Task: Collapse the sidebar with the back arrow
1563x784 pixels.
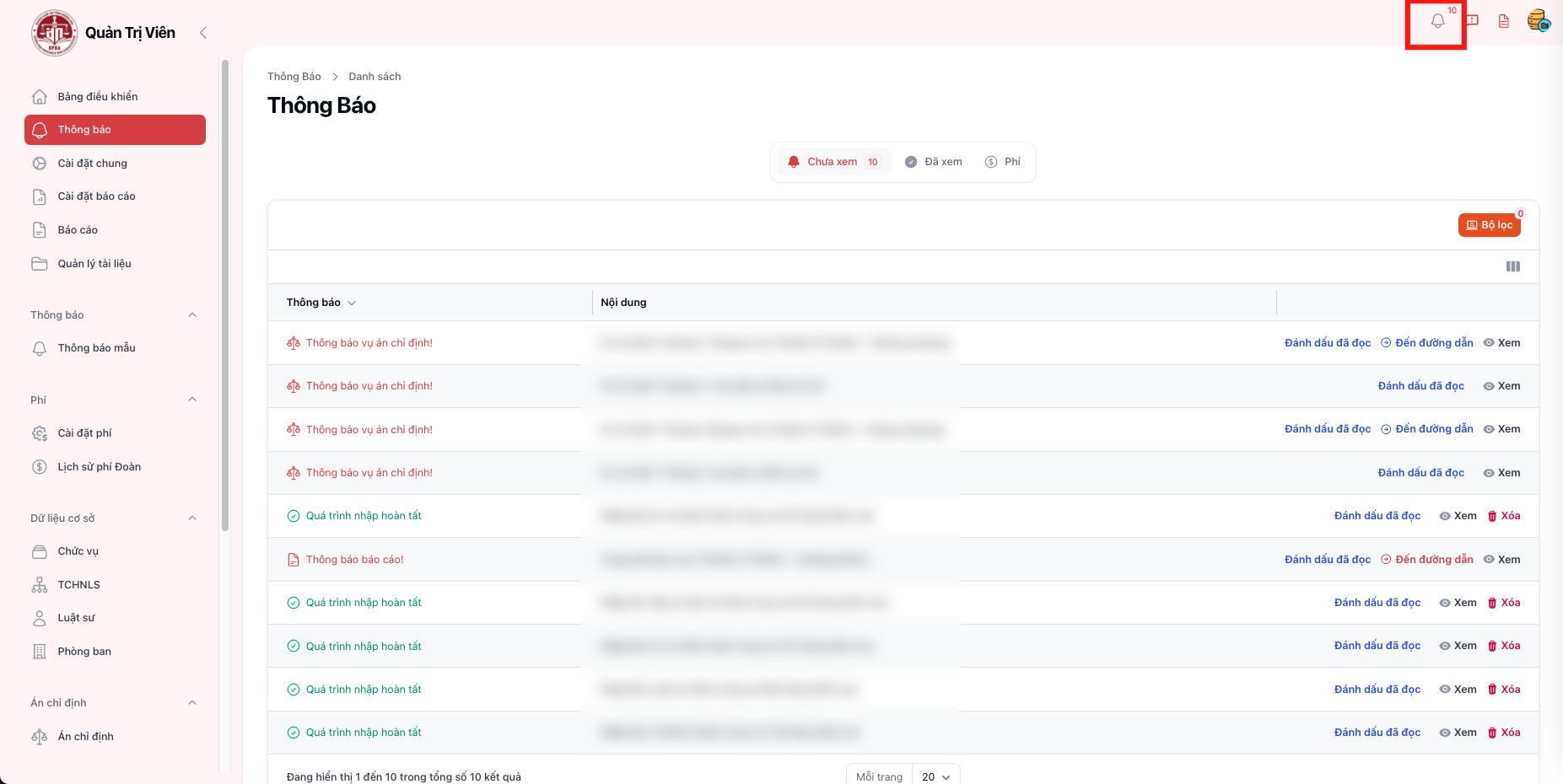Action: (x=202, y=33)
